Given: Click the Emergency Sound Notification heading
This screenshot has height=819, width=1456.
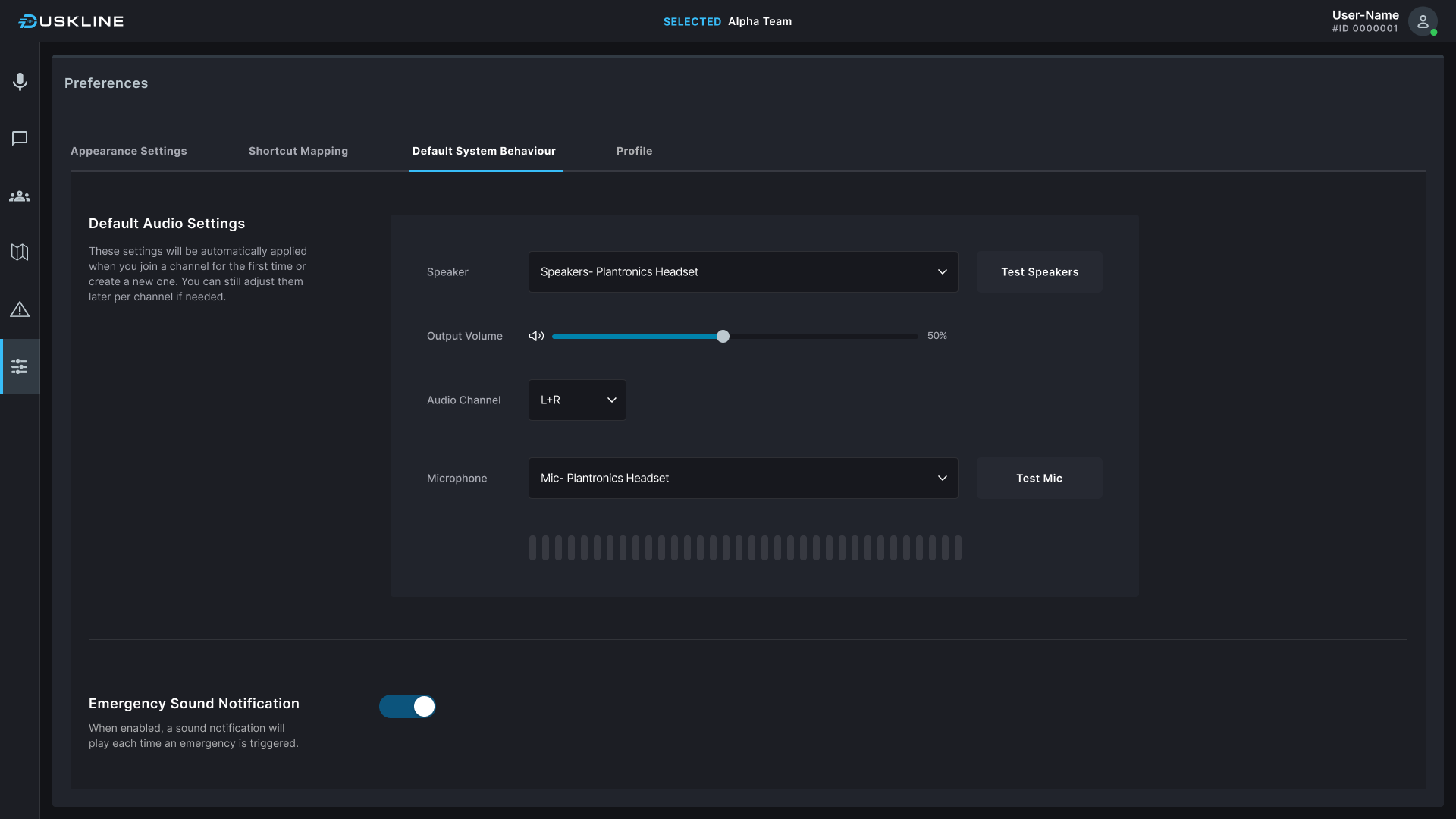Looking at the screenshot, I should click(194, 704).
